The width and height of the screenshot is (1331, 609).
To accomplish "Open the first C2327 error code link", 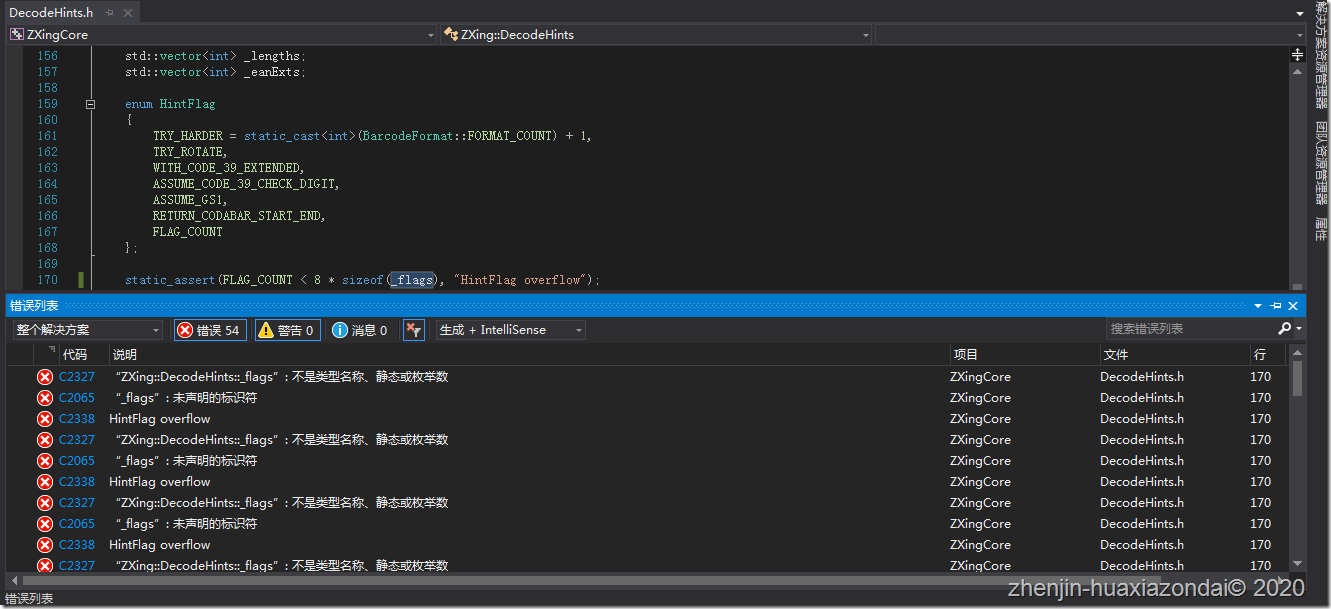I will click(x=77, y=377).
